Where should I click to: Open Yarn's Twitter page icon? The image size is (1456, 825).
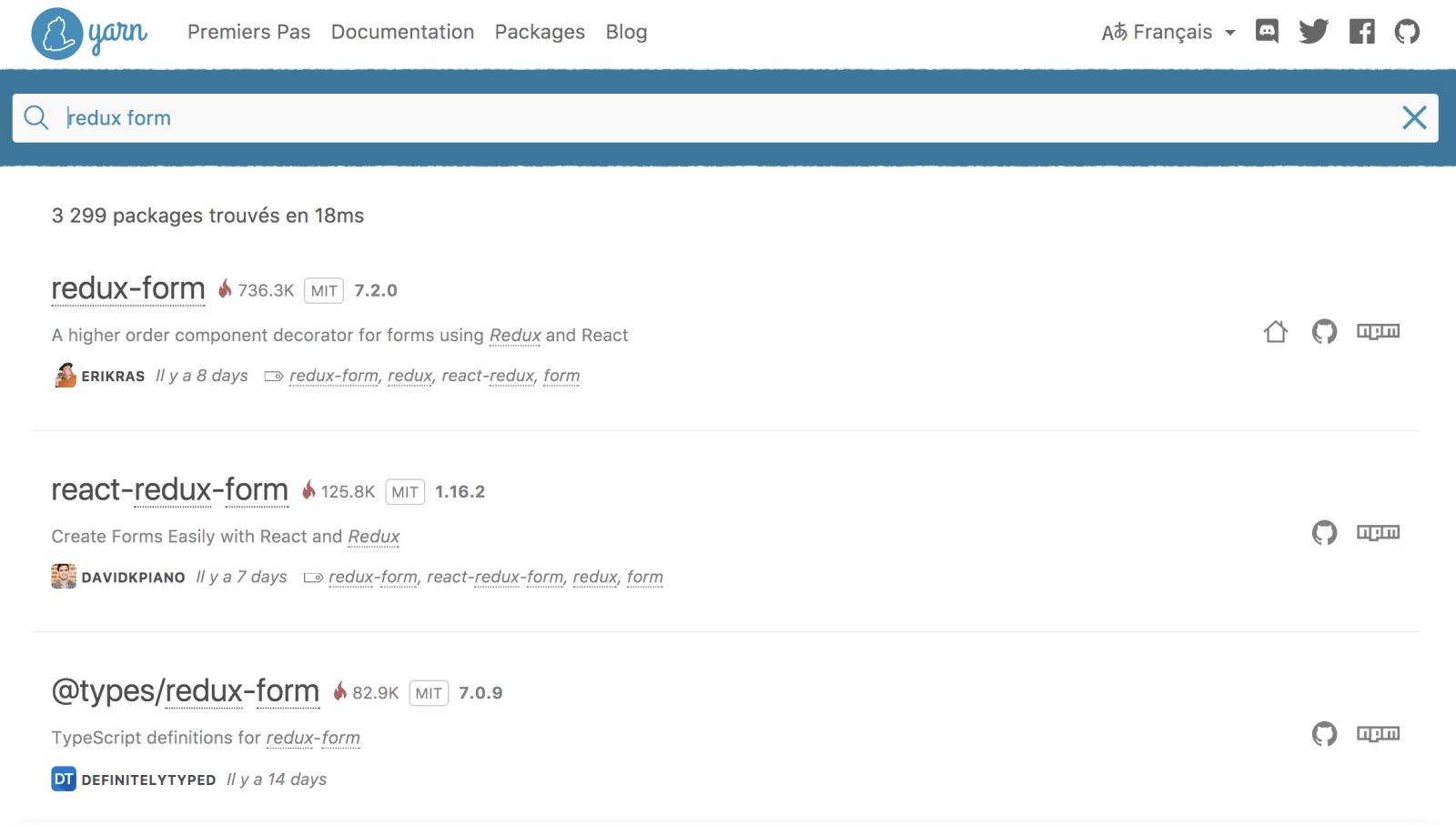[1313, 32]
